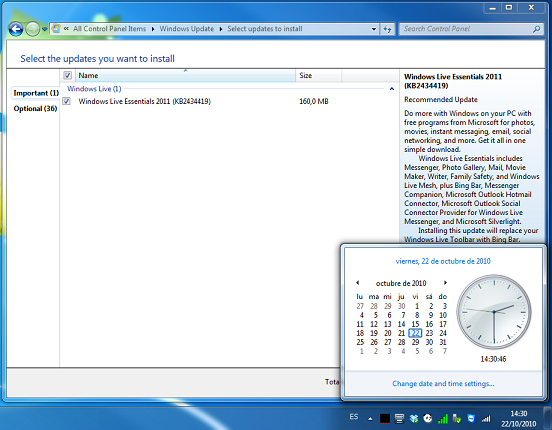Toggle the select-all checkbox in header
The height and width of the screenshot is (430, 552).
68,75
